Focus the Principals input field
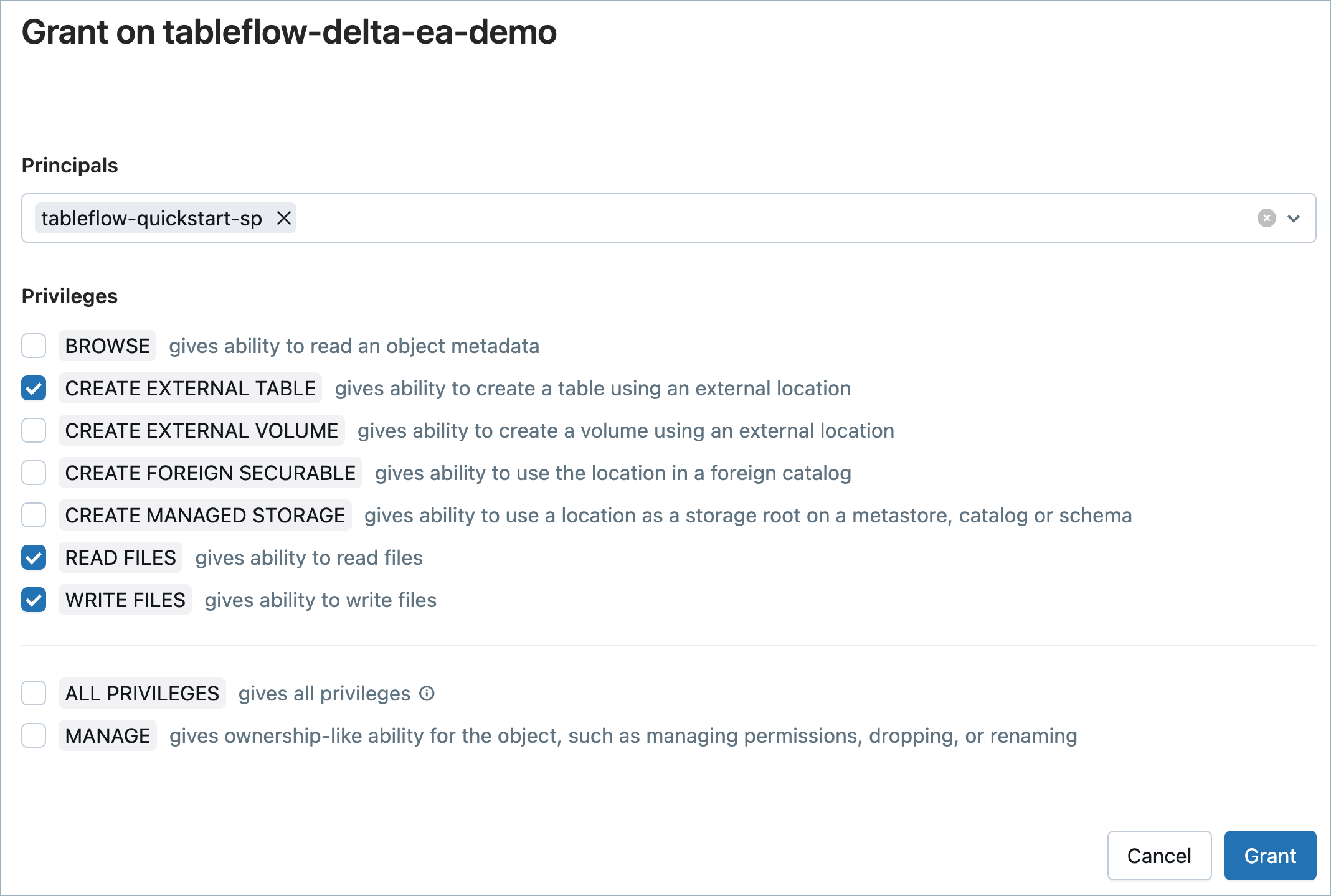The width and height of the screenshot is (1331, 896). [x=747, y=219]
